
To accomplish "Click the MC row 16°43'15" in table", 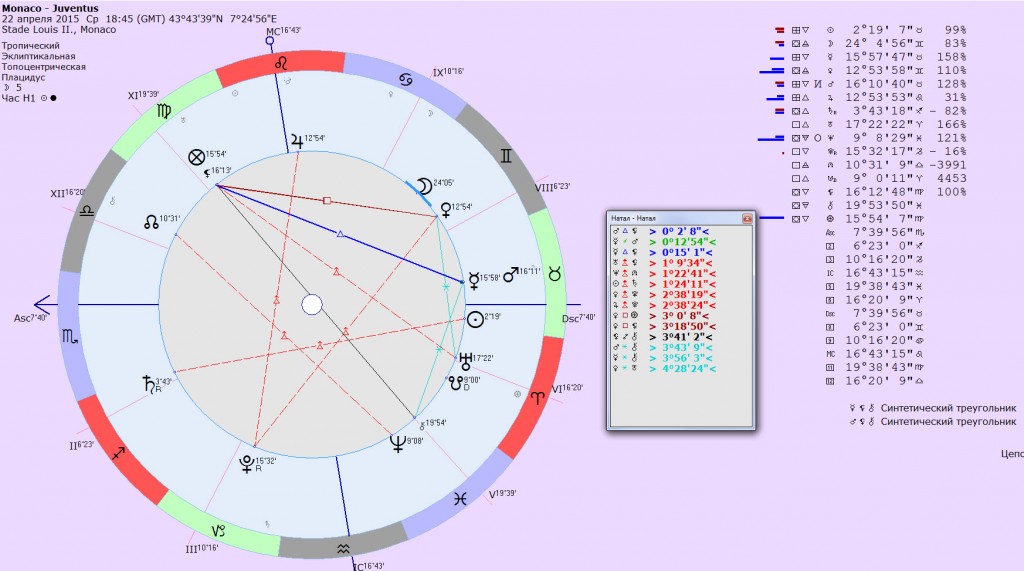I will tap(870, 353).
